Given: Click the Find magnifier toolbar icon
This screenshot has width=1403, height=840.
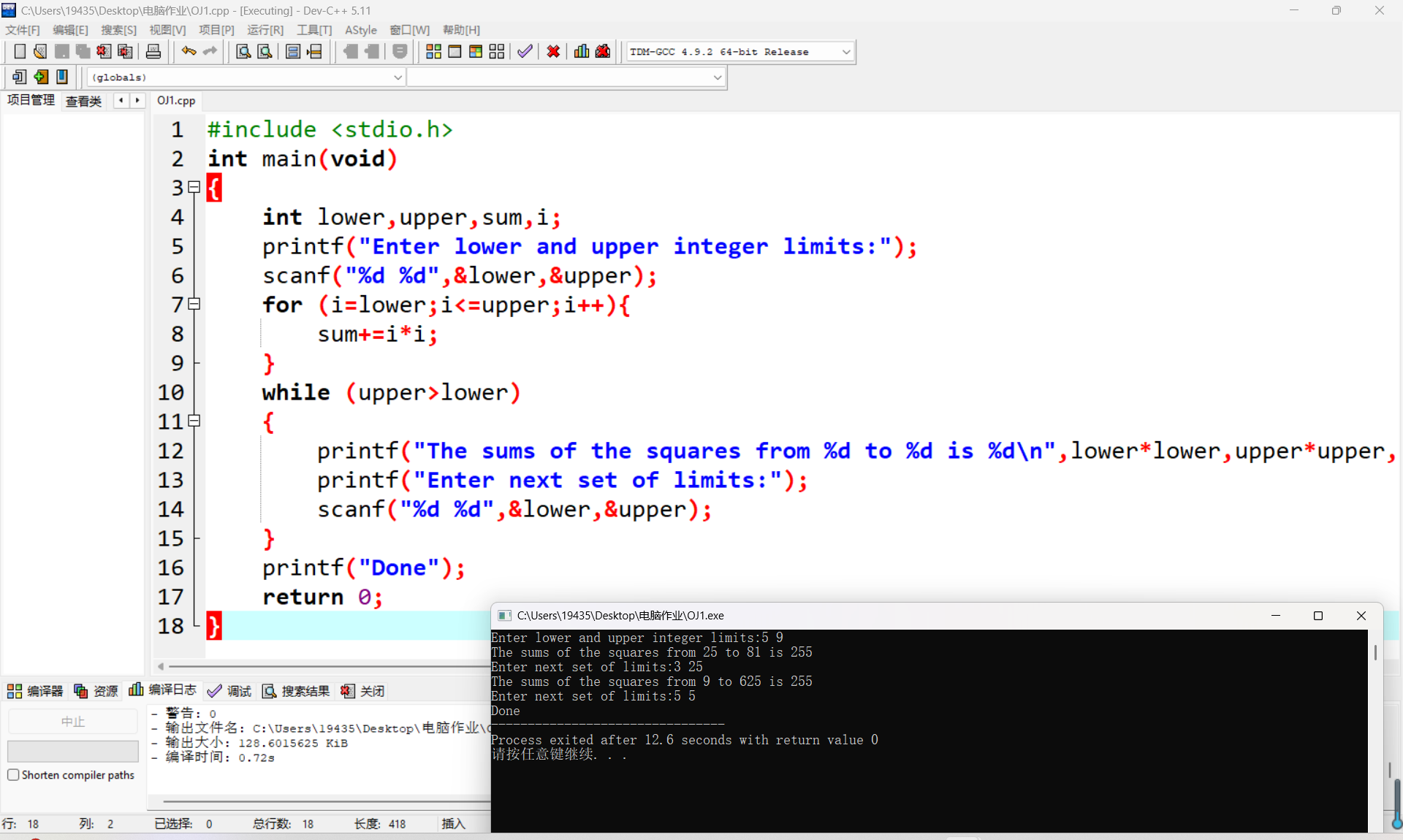Looking at the screenshot, I should [x=243, y=51].
